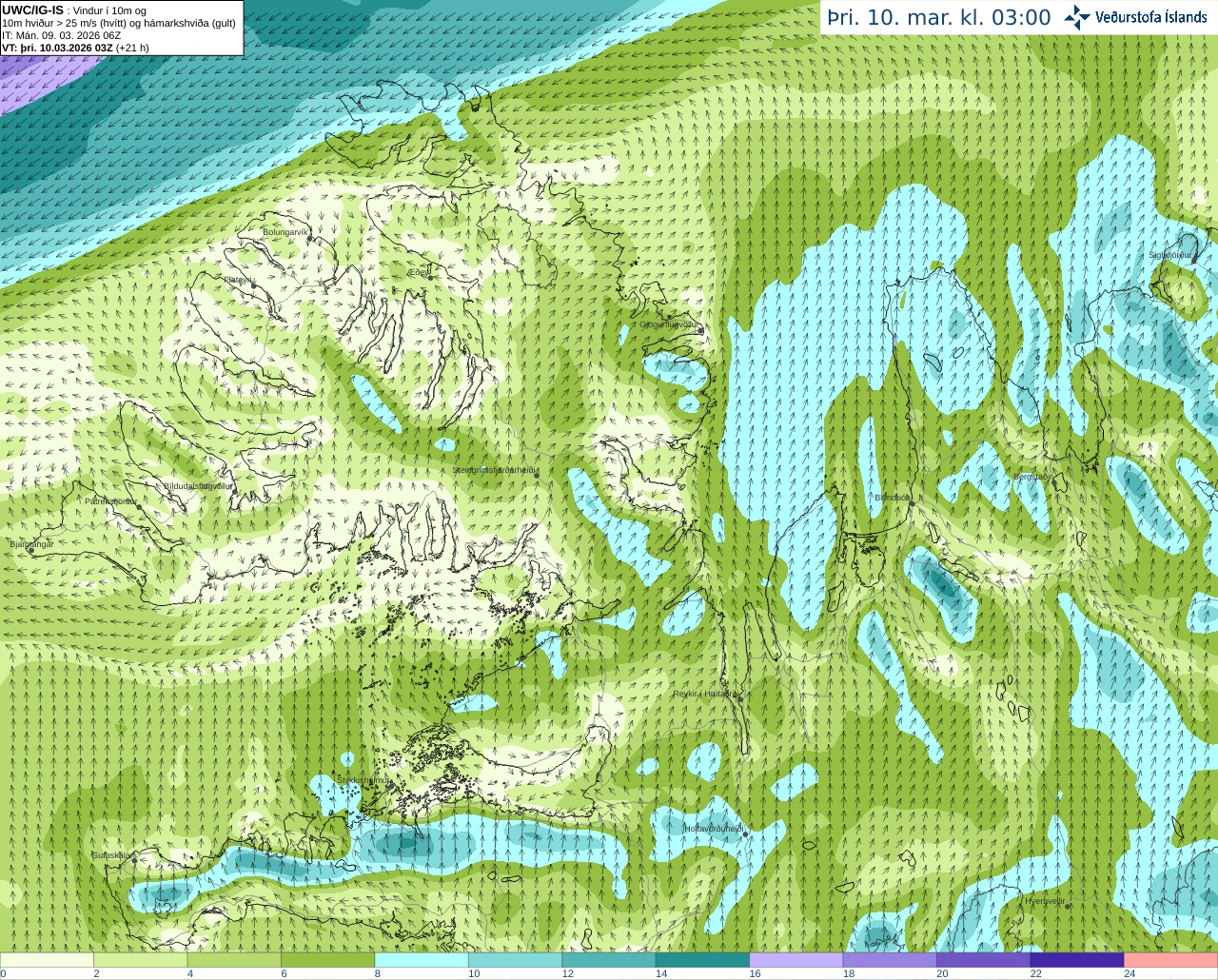Click the Bolungarvík station label
The height and width of the screenshot is (980, 1218).
click(285, 231)
